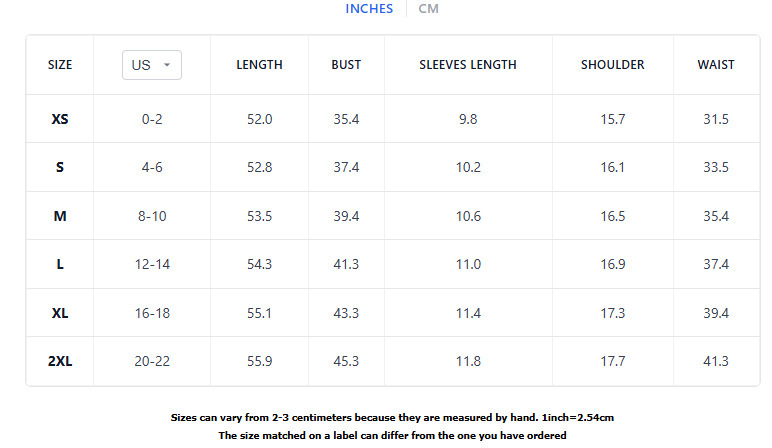Screen dimensions: 772x448
Task: Select the XL size row label
Action: click(60, 313)
